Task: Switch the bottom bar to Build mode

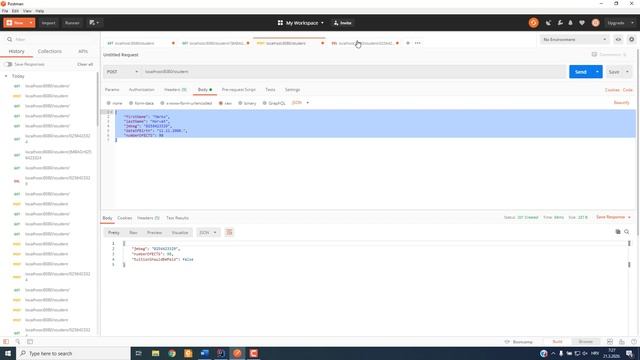Action: click(557, 342)
